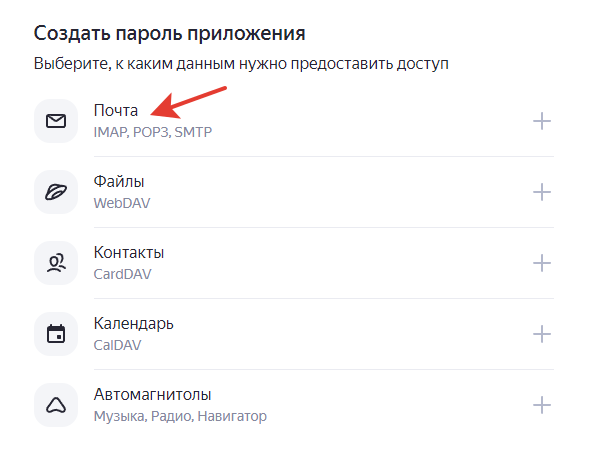614x476 pixels.
Task: Click the envelope icon for Почта
Action: (x=56, y=121)
